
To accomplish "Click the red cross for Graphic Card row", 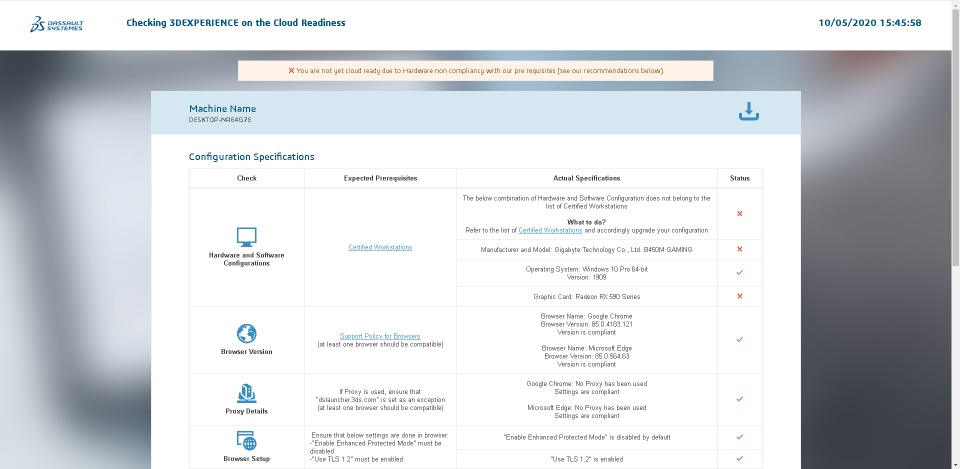I will [740, 296].
